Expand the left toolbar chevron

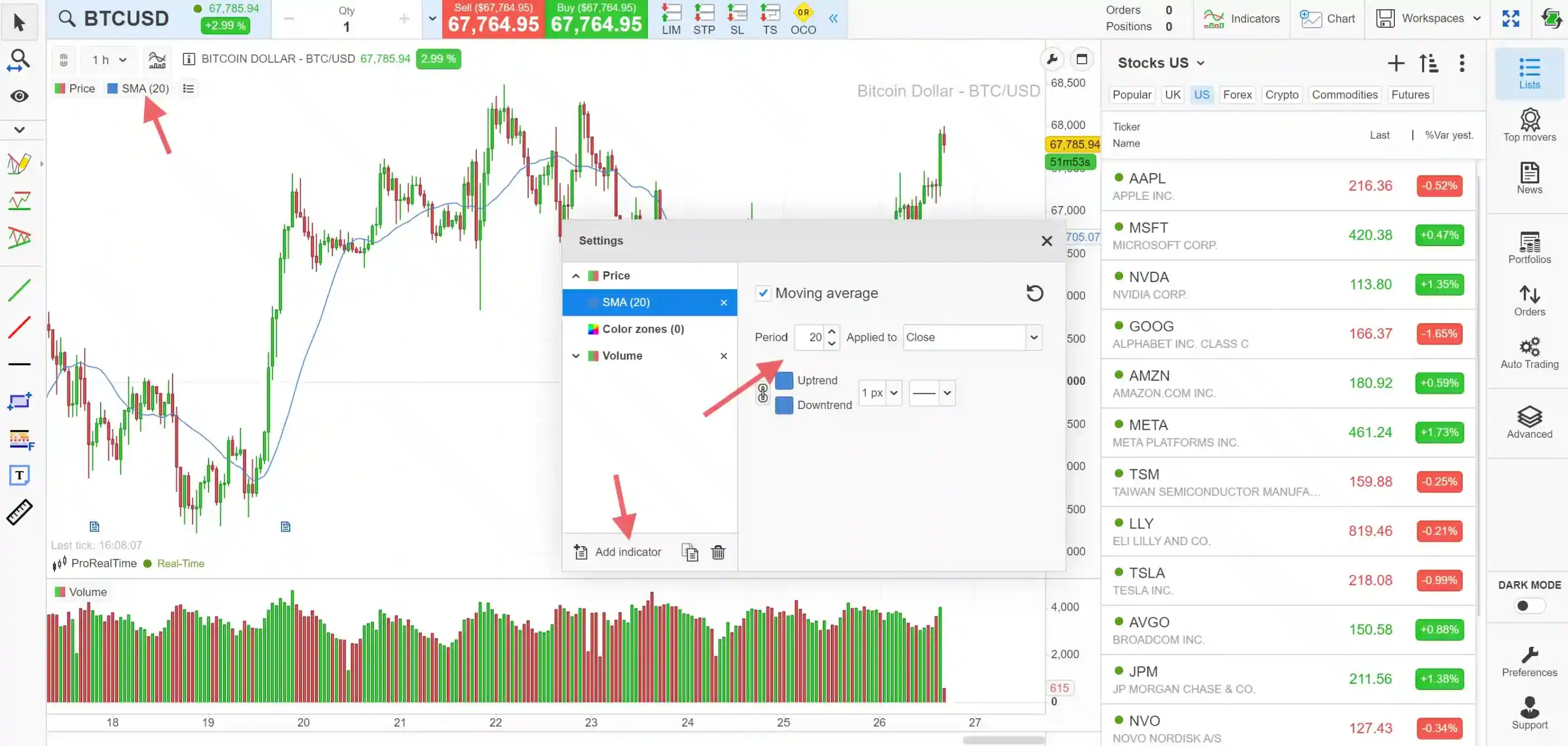(19, 129)
